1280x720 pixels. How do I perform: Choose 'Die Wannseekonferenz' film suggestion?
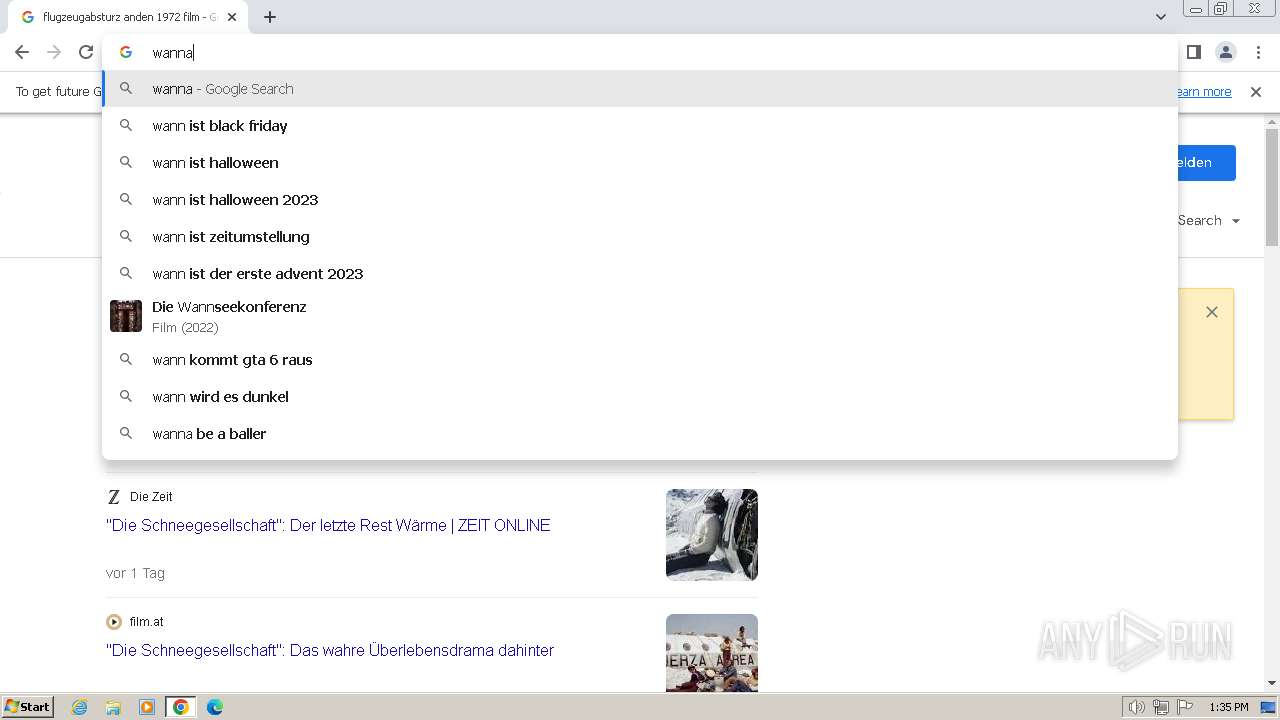640,316
